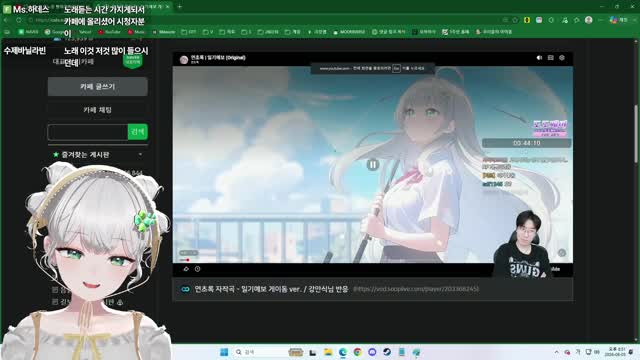Viewport: 640px width, 360px height.
Task: Toggle the star beside 즐겨찾는 게시판
Action: 56,155
